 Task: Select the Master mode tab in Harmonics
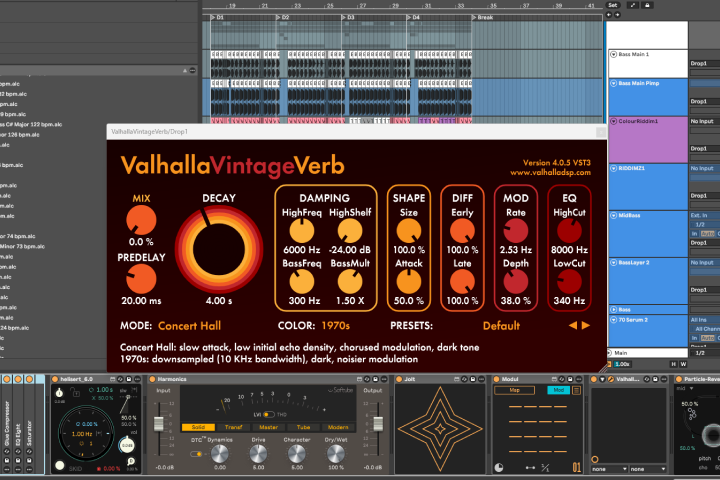point(269,427)
